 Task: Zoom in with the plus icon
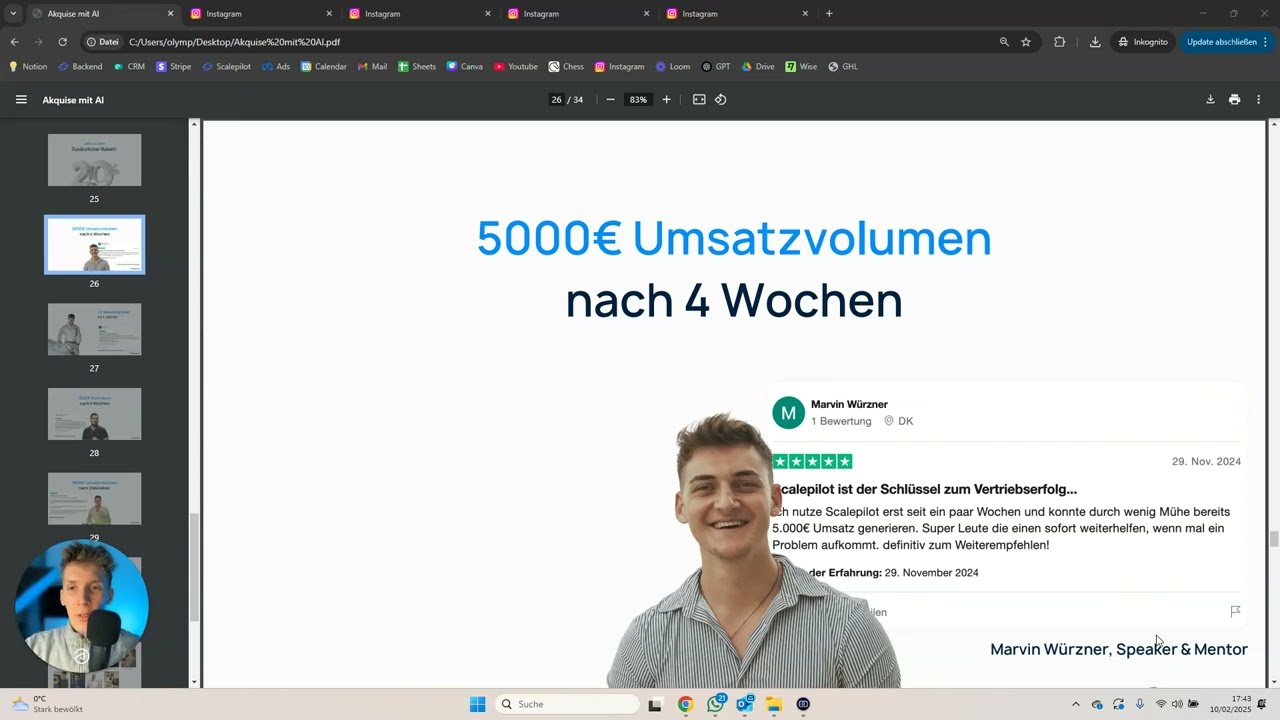(x=666, y=100)
